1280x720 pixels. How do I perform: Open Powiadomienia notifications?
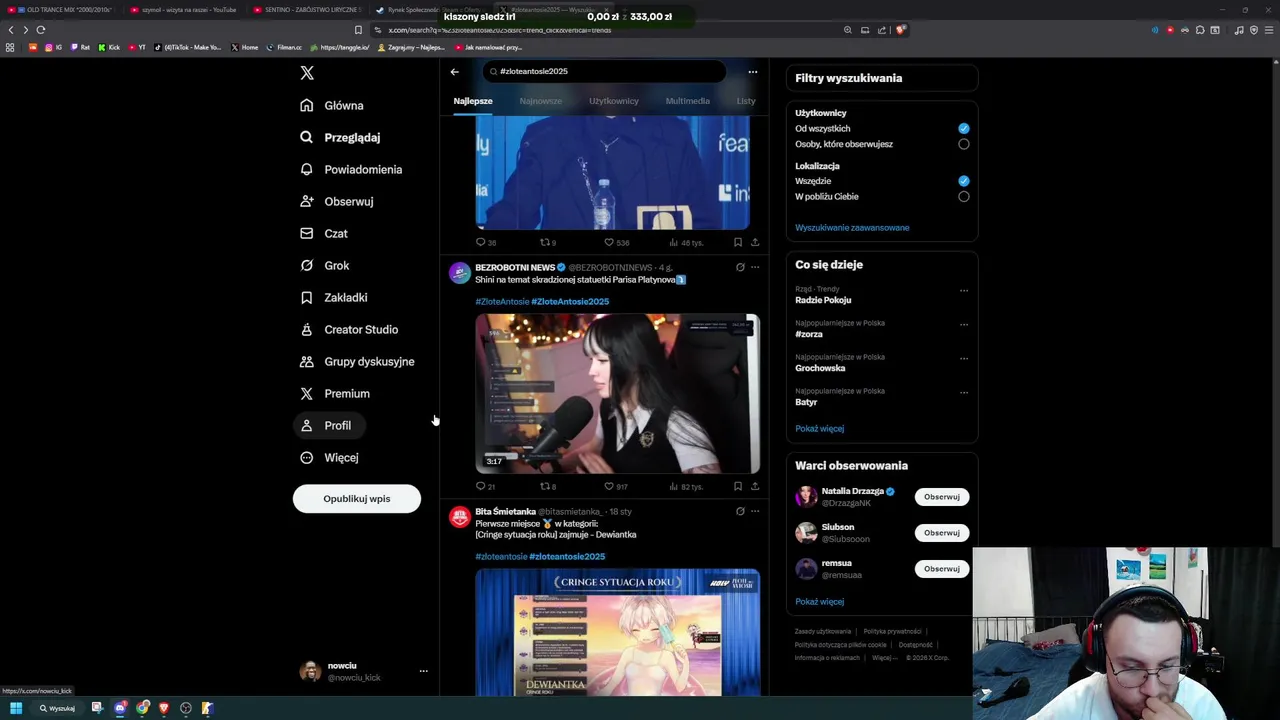pyautogui.click(x=351, y=169)
